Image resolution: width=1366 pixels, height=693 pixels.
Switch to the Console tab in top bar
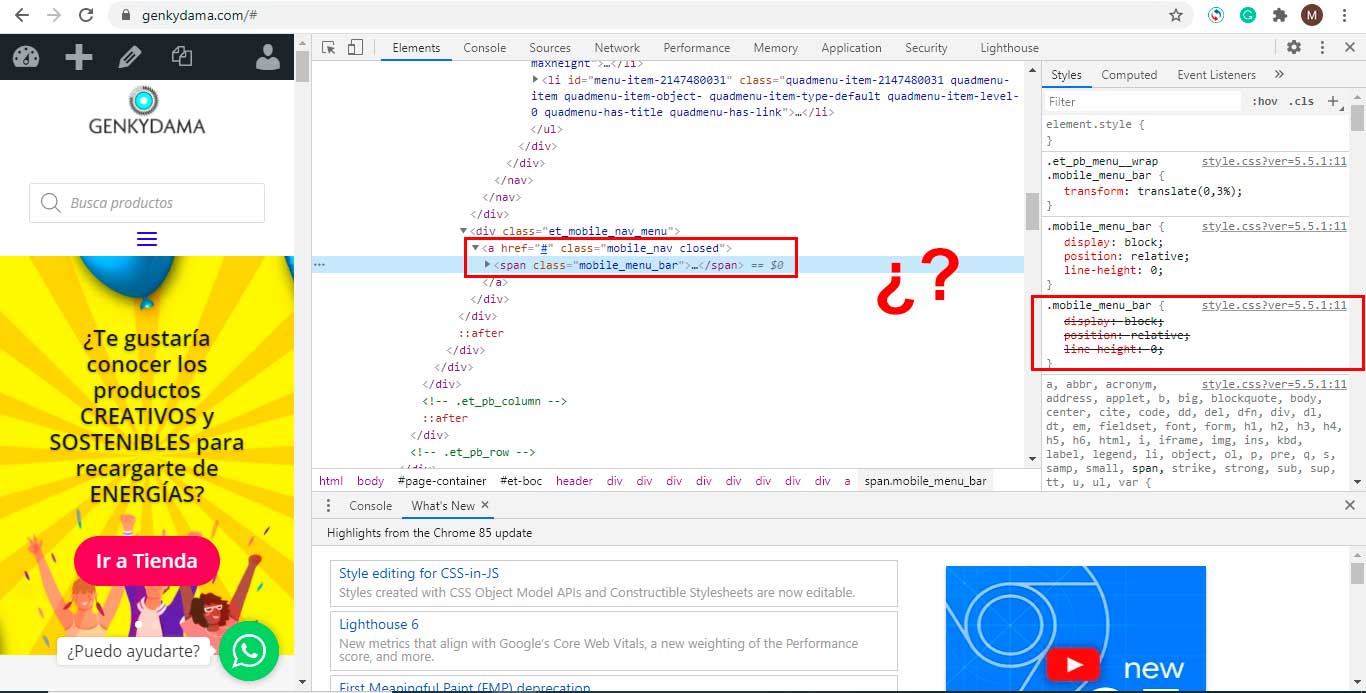(484, 48)
